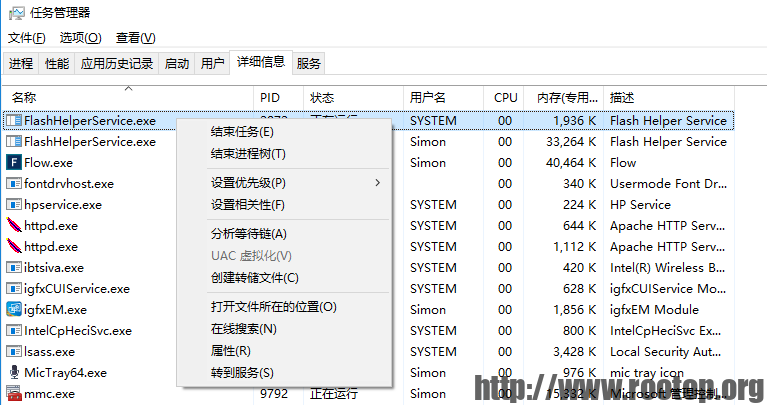Switch to the 性能 tab
This screenshot has height=405, width=767.
(x=57, y=63)
